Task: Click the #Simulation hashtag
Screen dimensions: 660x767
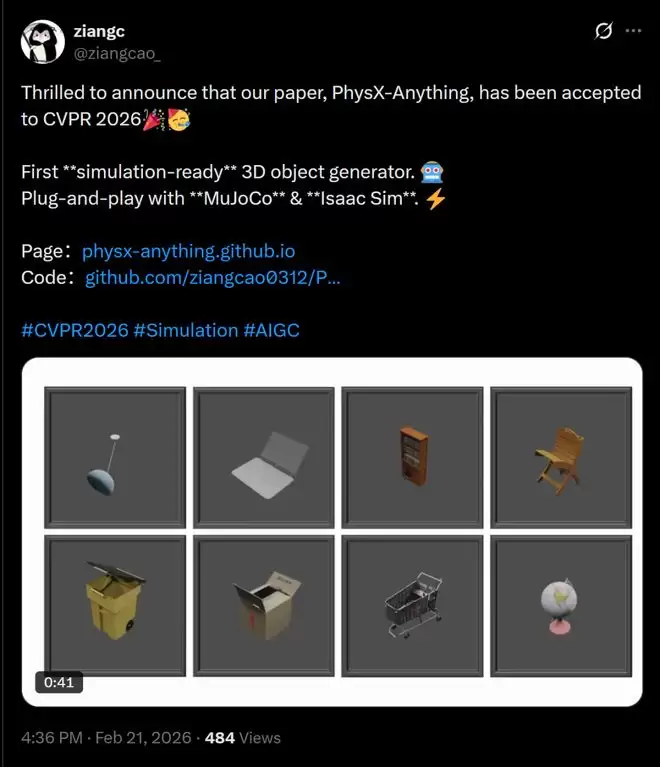Action: 185,330
